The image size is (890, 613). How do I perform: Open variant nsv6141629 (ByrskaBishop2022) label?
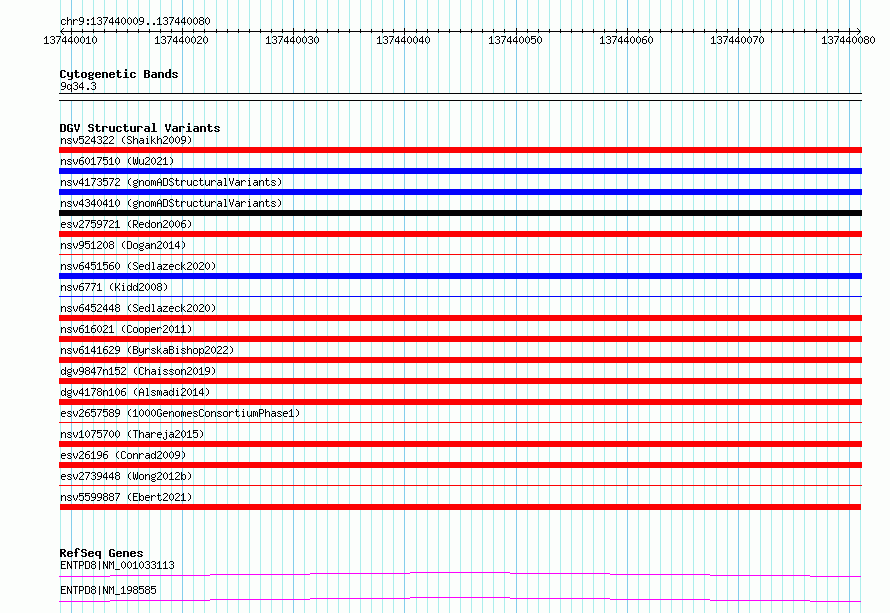(147, 350)
